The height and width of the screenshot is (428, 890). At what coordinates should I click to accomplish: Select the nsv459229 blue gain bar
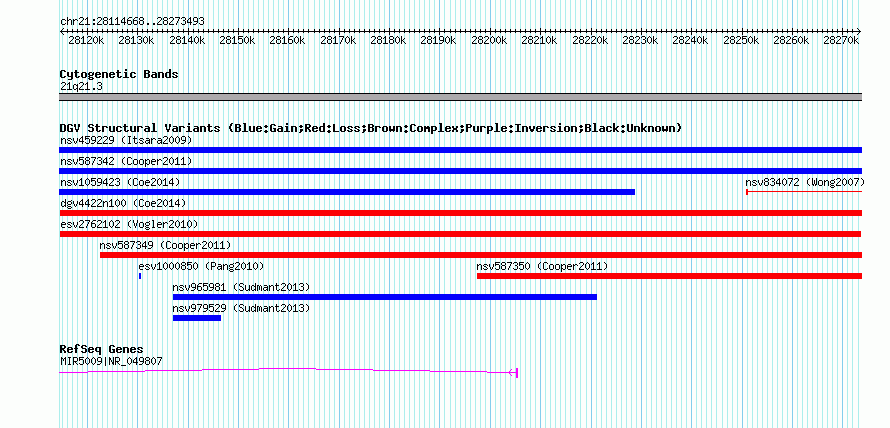point(460,150)
